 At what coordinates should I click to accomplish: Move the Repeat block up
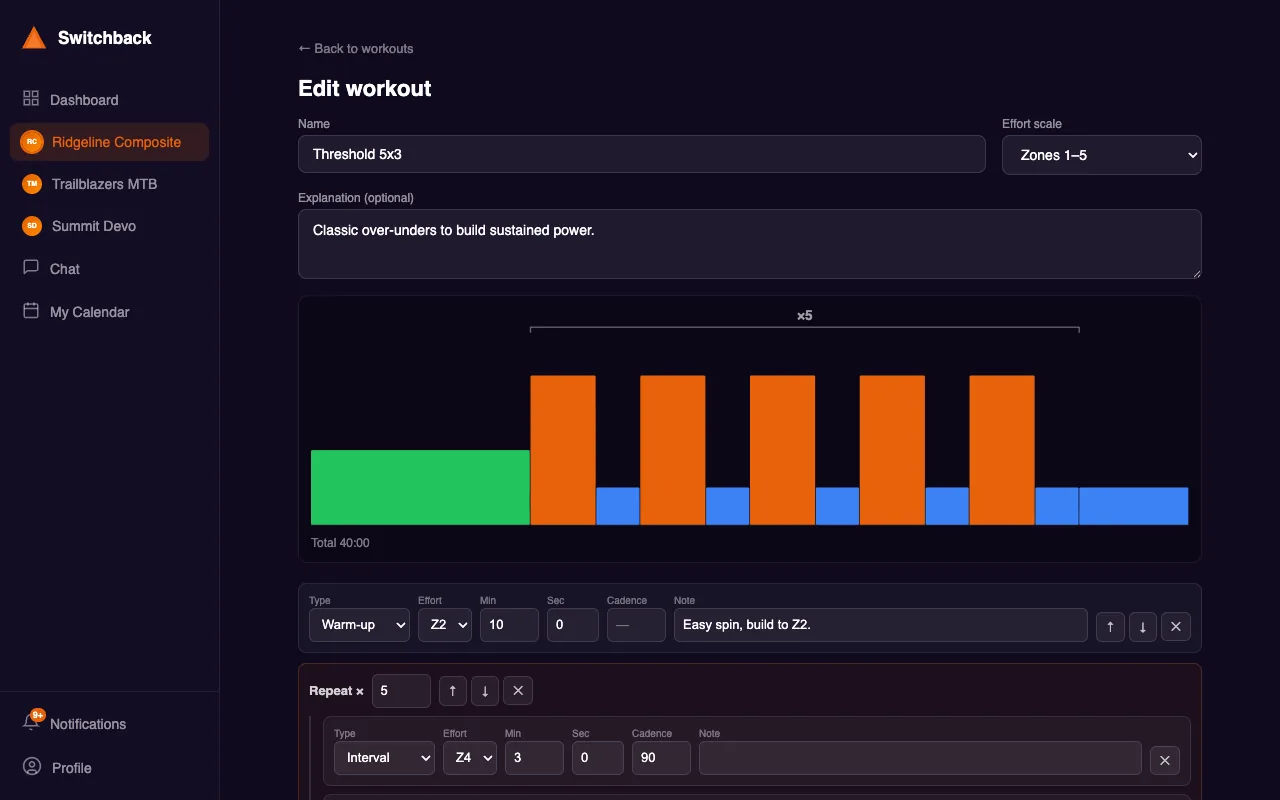pos(452,691)
